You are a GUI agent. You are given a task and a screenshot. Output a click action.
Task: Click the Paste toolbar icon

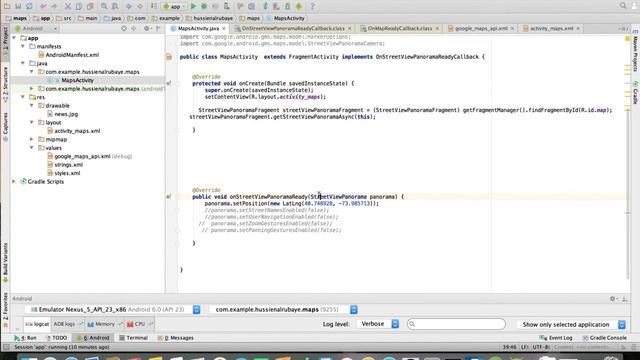[90, 6]
